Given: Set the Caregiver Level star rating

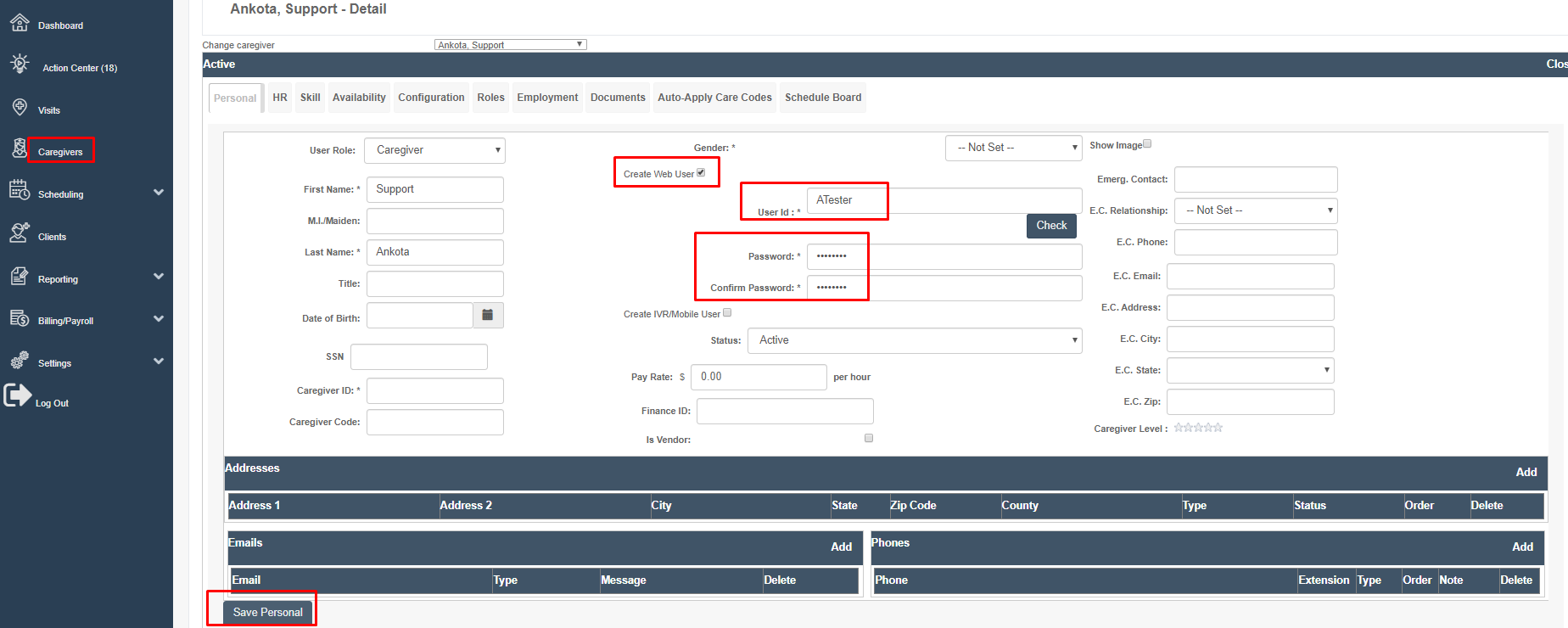Looking at the screenshot, I should click(x=1198, y=428).
